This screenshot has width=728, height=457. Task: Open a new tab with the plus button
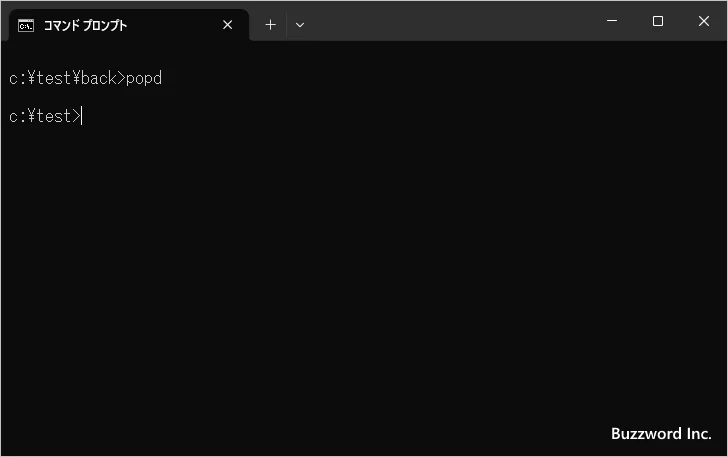[x=270, y=25]
